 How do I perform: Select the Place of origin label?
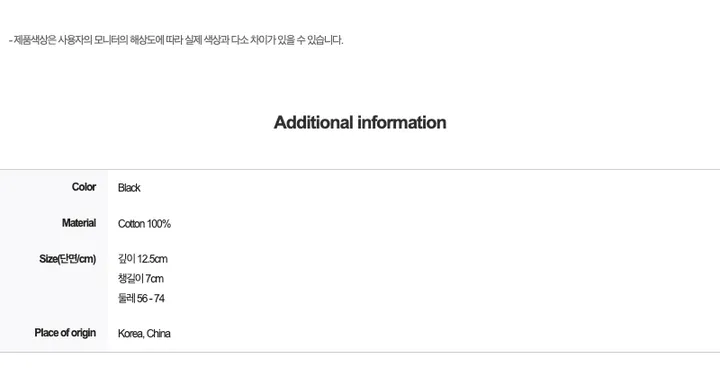65,333
